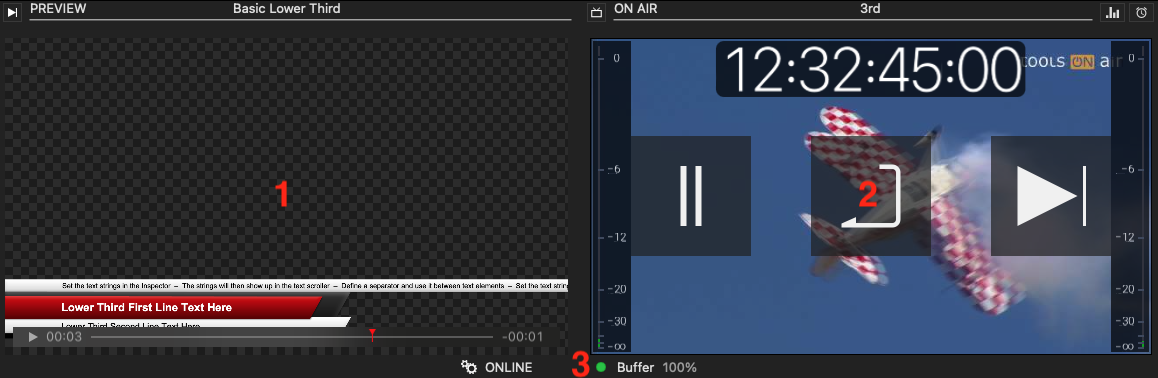1158x378 pixels.
Task: Click the Basic Lower Third title
Action: [x=287, y=9]
